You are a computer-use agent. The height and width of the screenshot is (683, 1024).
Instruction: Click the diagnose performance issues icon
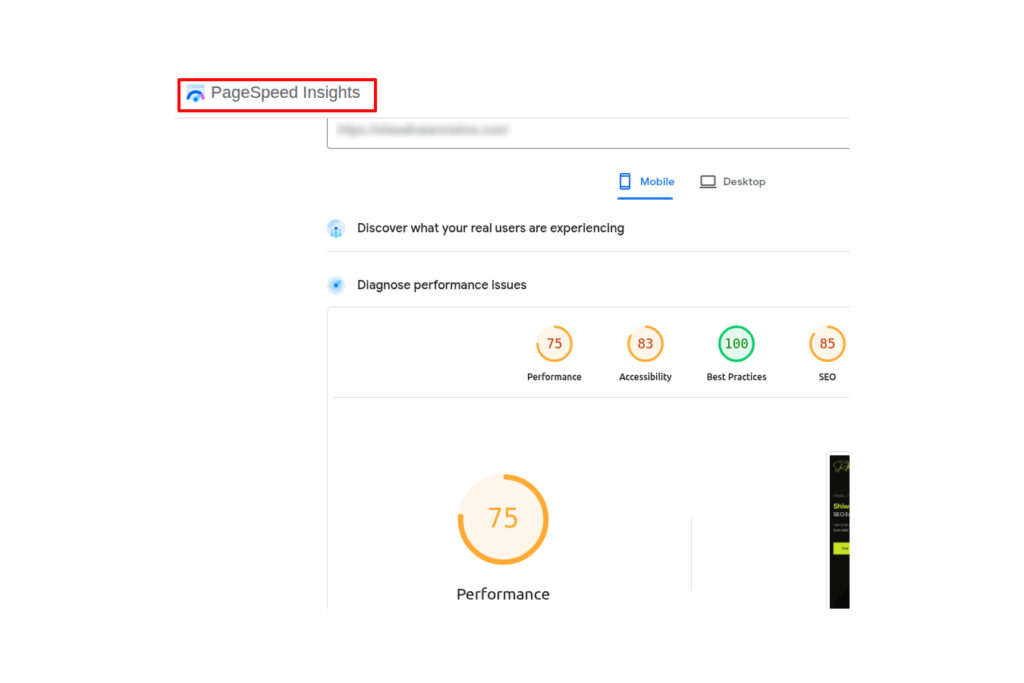[x=336, y=285]
